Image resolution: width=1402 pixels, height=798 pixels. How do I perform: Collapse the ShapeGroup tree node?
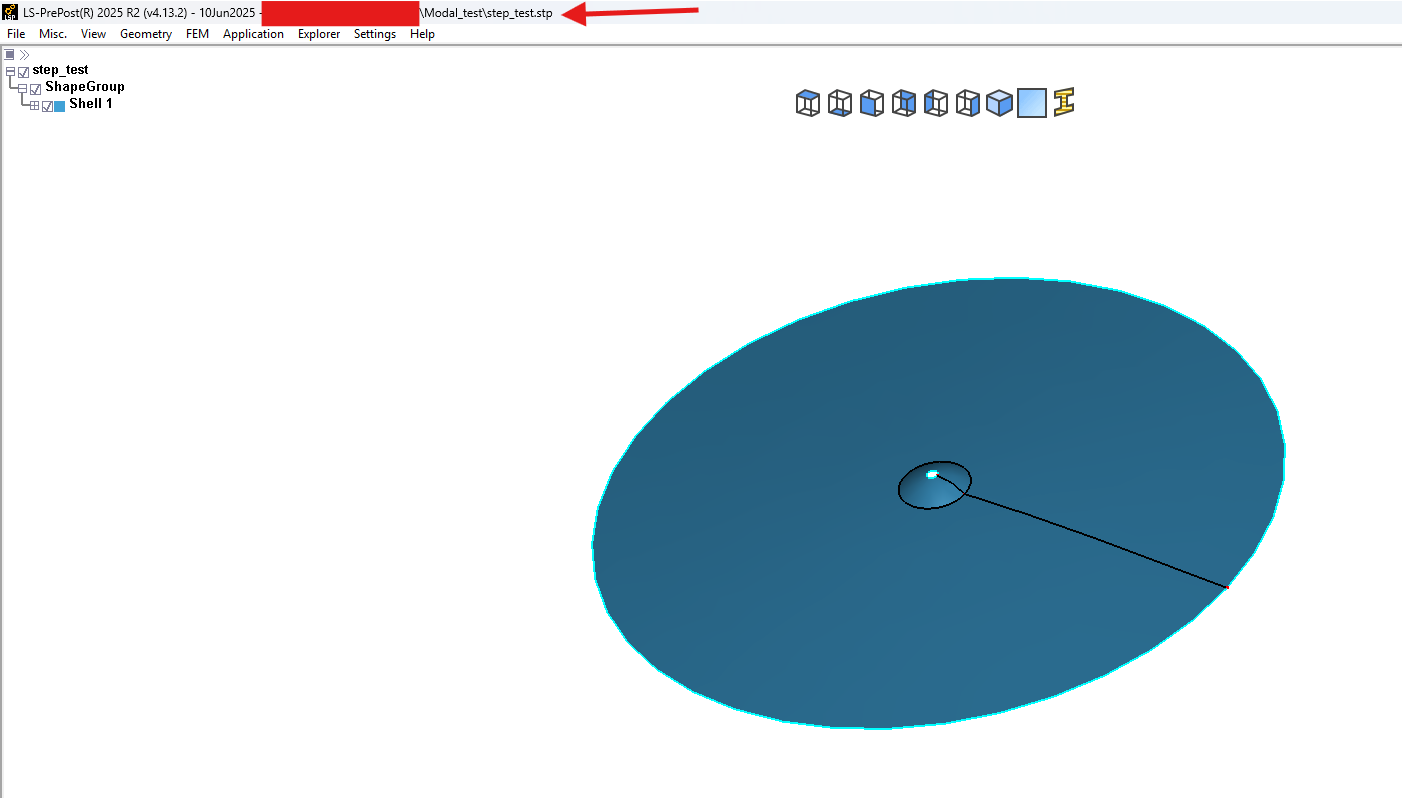[22, 89]
